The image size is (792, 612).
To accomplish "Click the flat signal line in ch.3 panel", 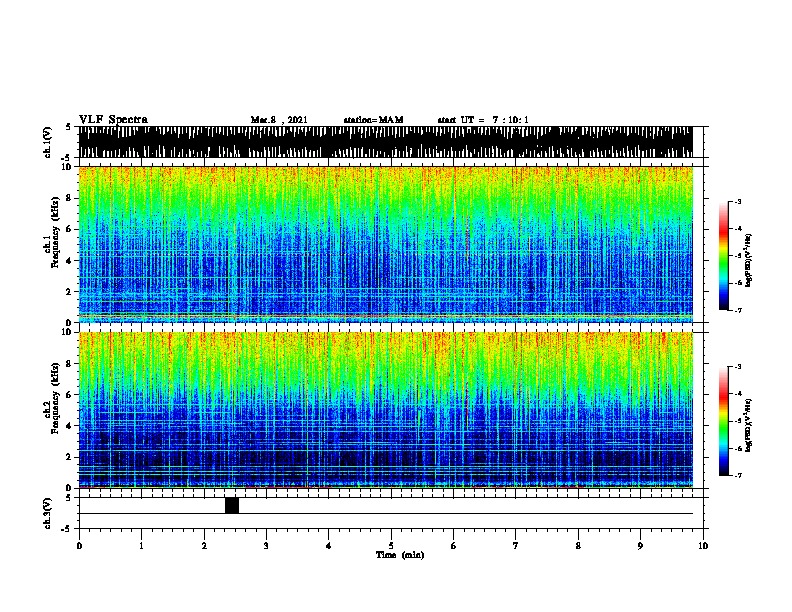I will [386, 514].
